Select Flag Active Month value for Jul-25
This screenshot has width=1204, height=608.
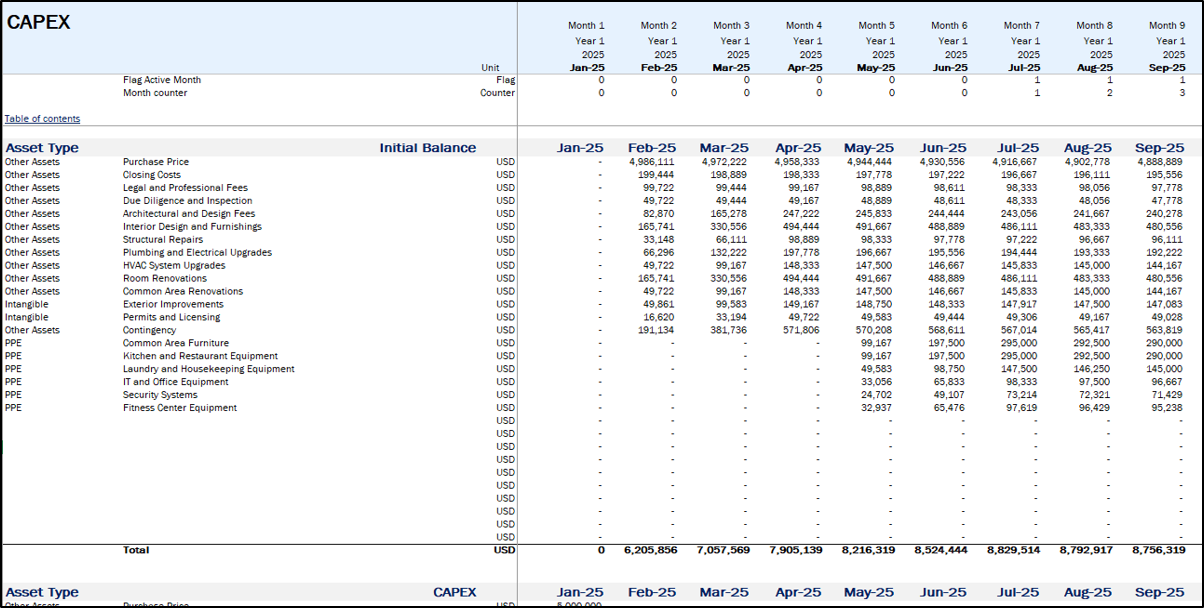[1037, 80]
